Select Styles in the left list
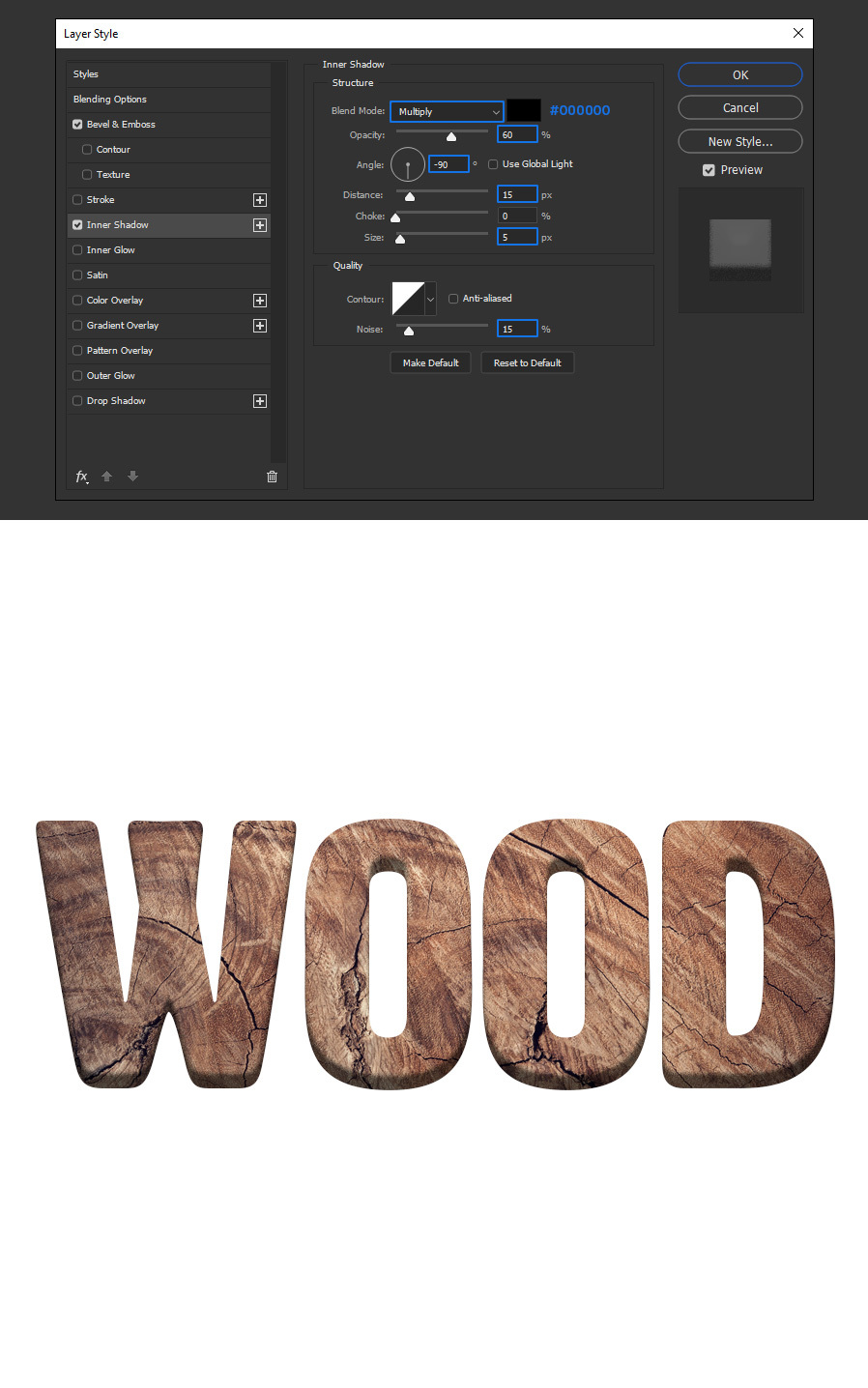The height and width of the screenshot is (1388, 868). 169,74
